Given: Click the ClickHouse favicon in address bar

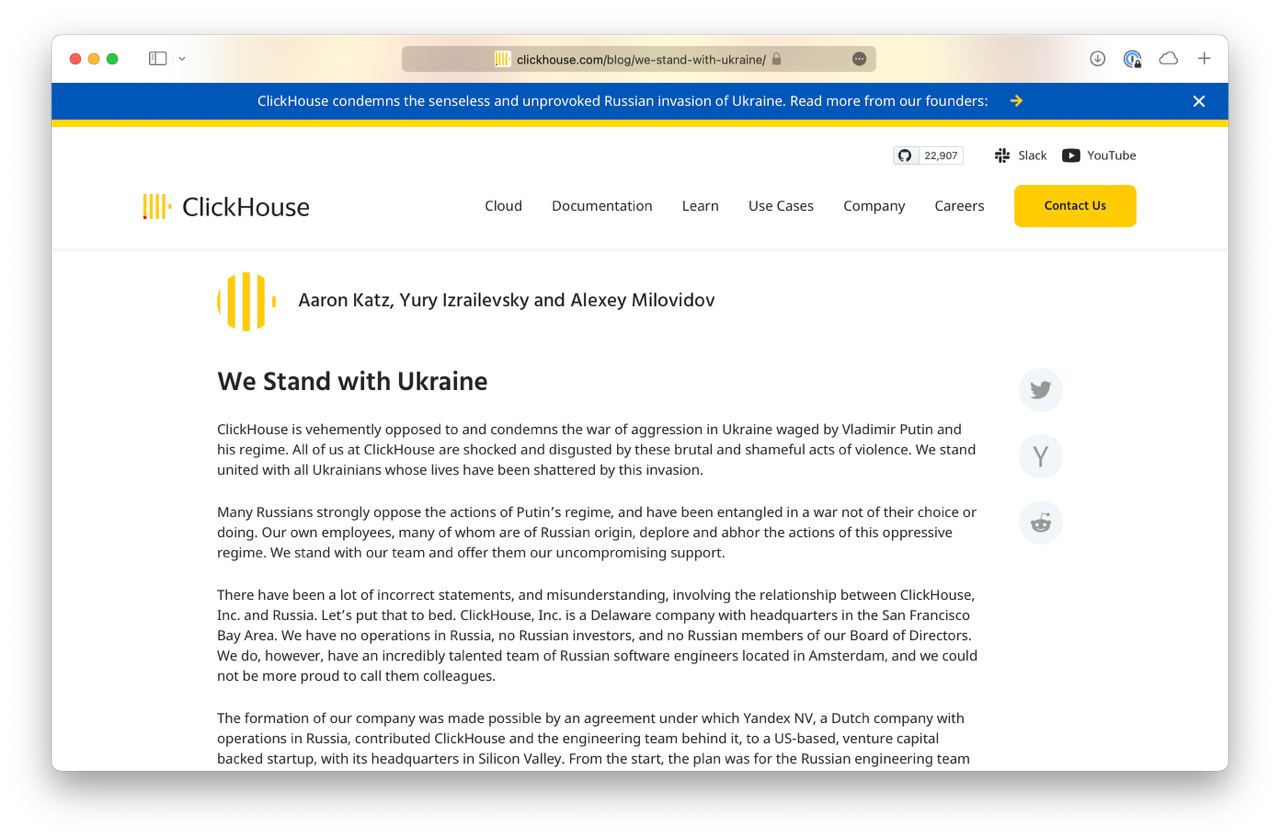Looking at the screenshot, I should point(503,59).
